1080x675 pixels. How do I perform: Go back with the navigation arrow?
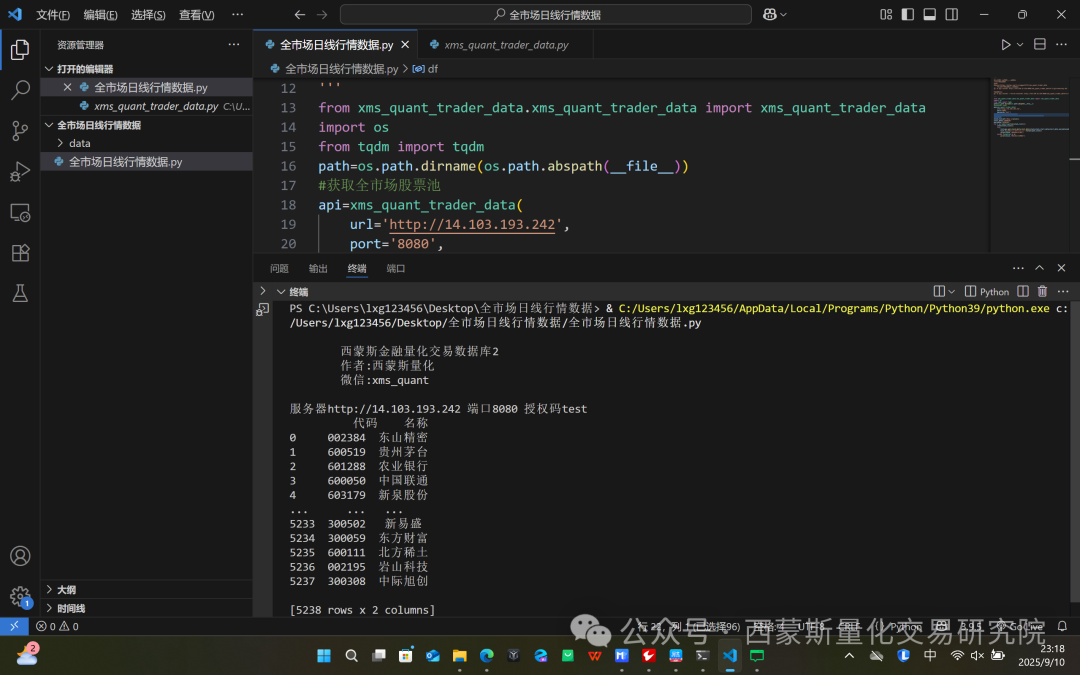[x=300, y=14]
